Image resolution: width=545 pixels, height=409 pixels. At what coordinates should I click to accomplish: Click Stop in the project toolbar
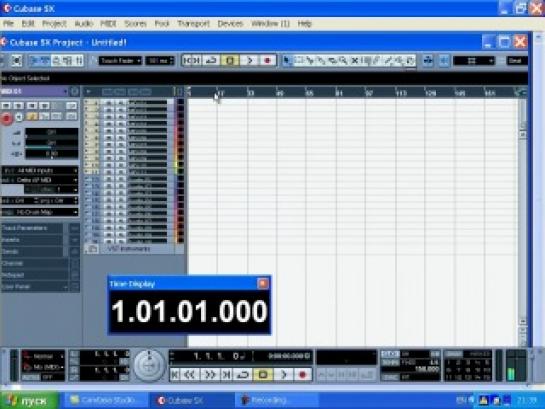point(230,60)
